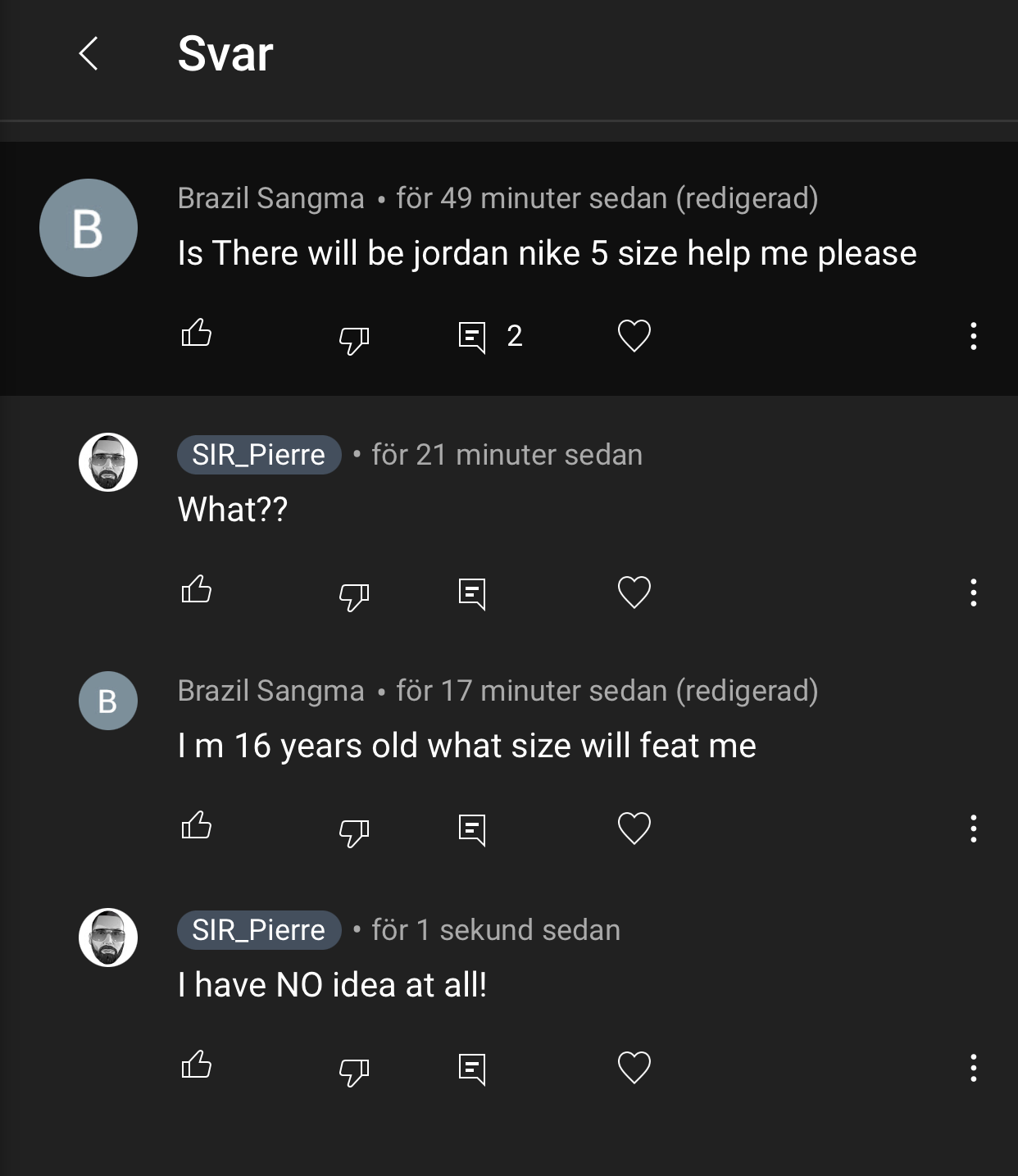Image resolution: width=1018 pixels, height=1176 pixels.
Task: Like SIR_Pierre's "What??" reply
Action: [196, 589]
